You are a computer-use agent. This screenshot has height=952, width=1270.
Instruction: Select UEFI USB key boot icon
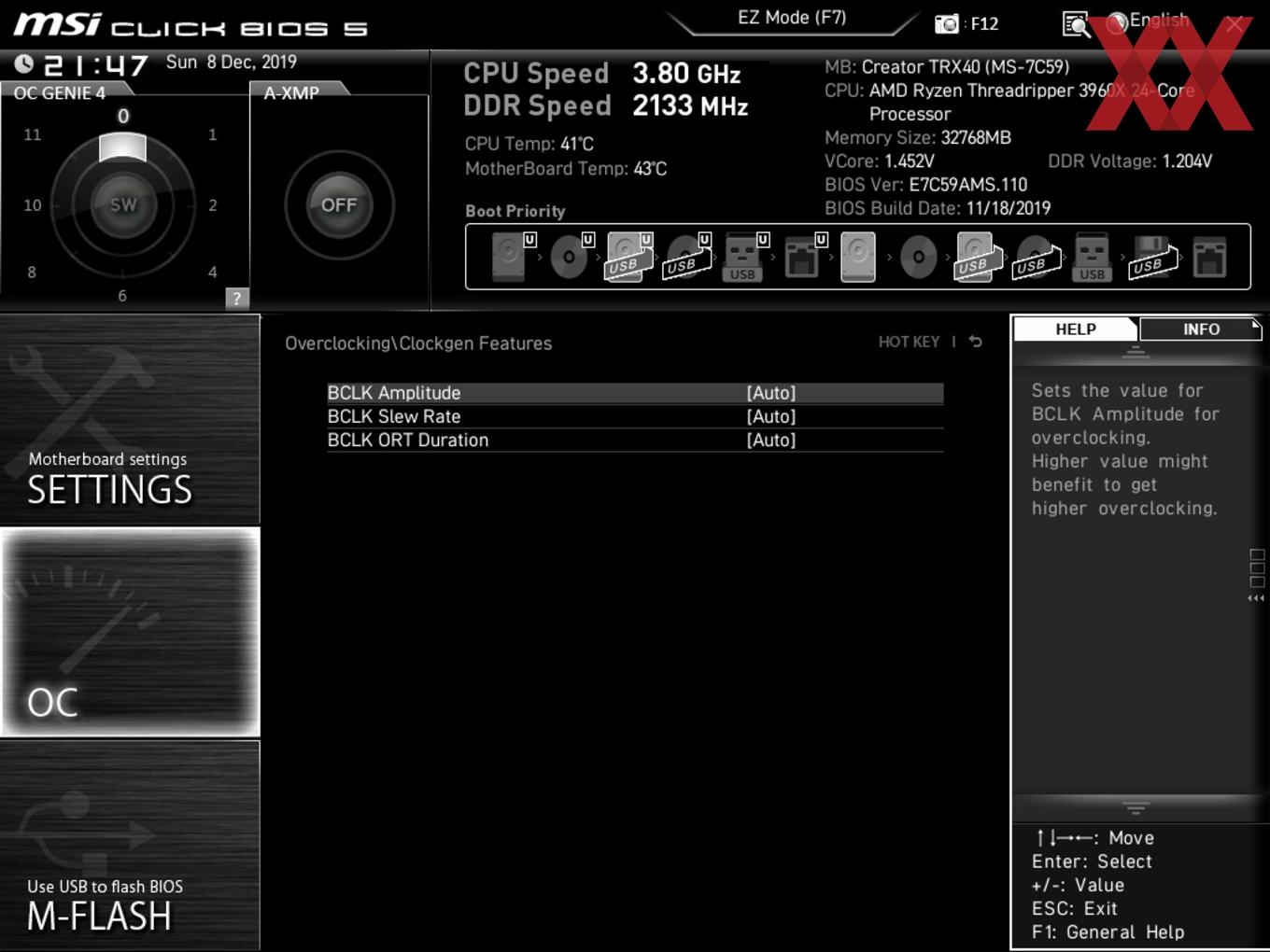[x=745, y=257]
